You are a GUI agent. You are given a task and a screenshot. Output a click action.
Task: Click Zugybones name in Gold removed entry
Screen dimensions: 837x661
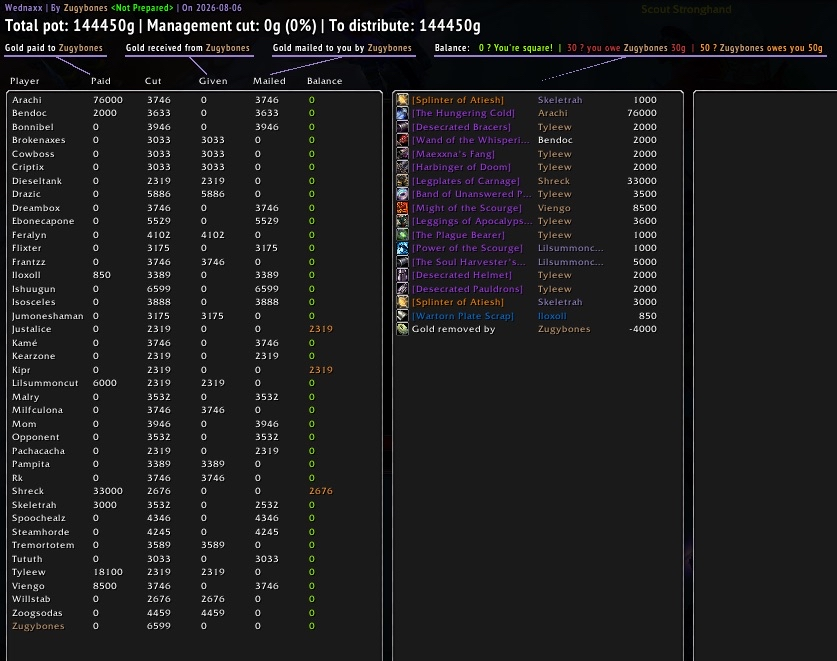(564, 329)
